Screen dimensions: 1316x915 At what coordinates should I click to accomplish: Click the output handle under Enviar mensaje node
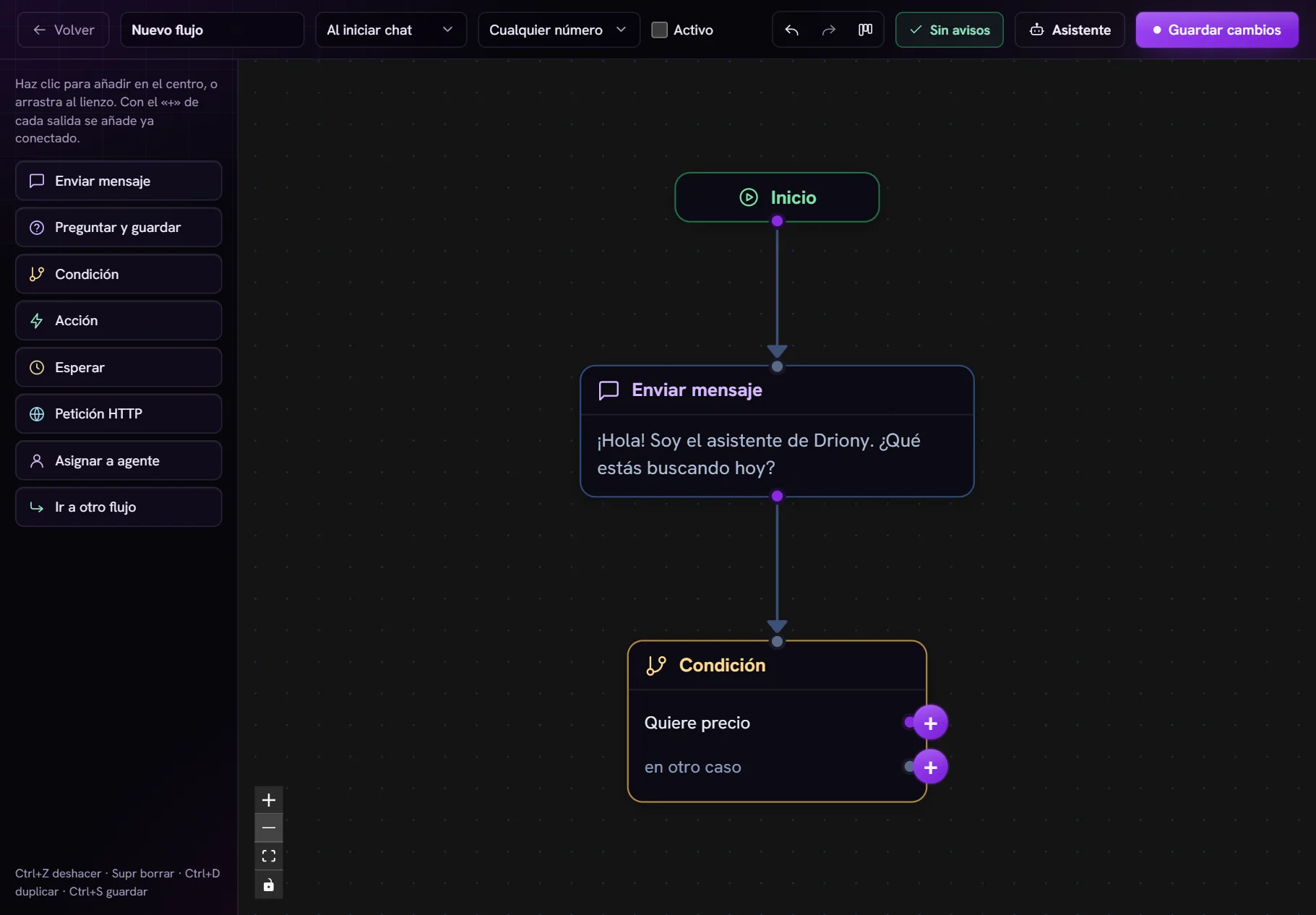777,496
